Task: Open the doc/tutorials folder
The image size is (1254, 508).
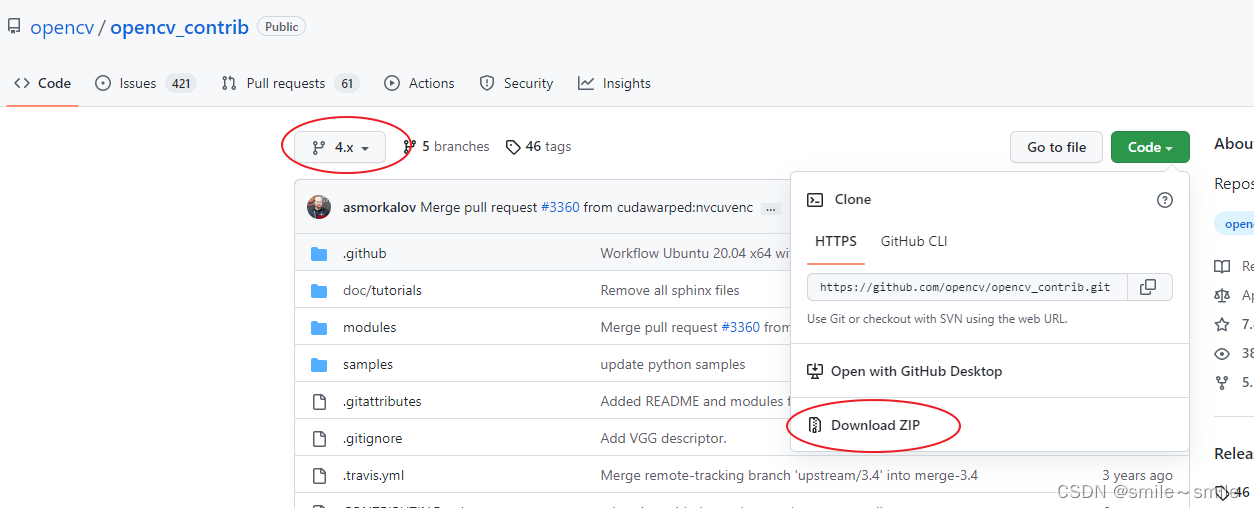Action: click(382, 291)
